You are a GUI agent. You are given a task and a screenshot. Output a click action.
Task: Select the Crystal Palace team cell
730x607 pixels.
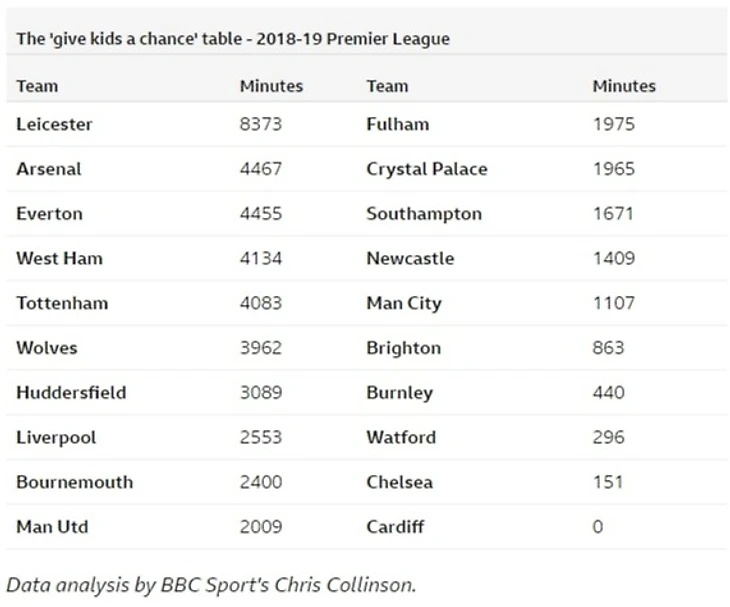click(427, 169)
